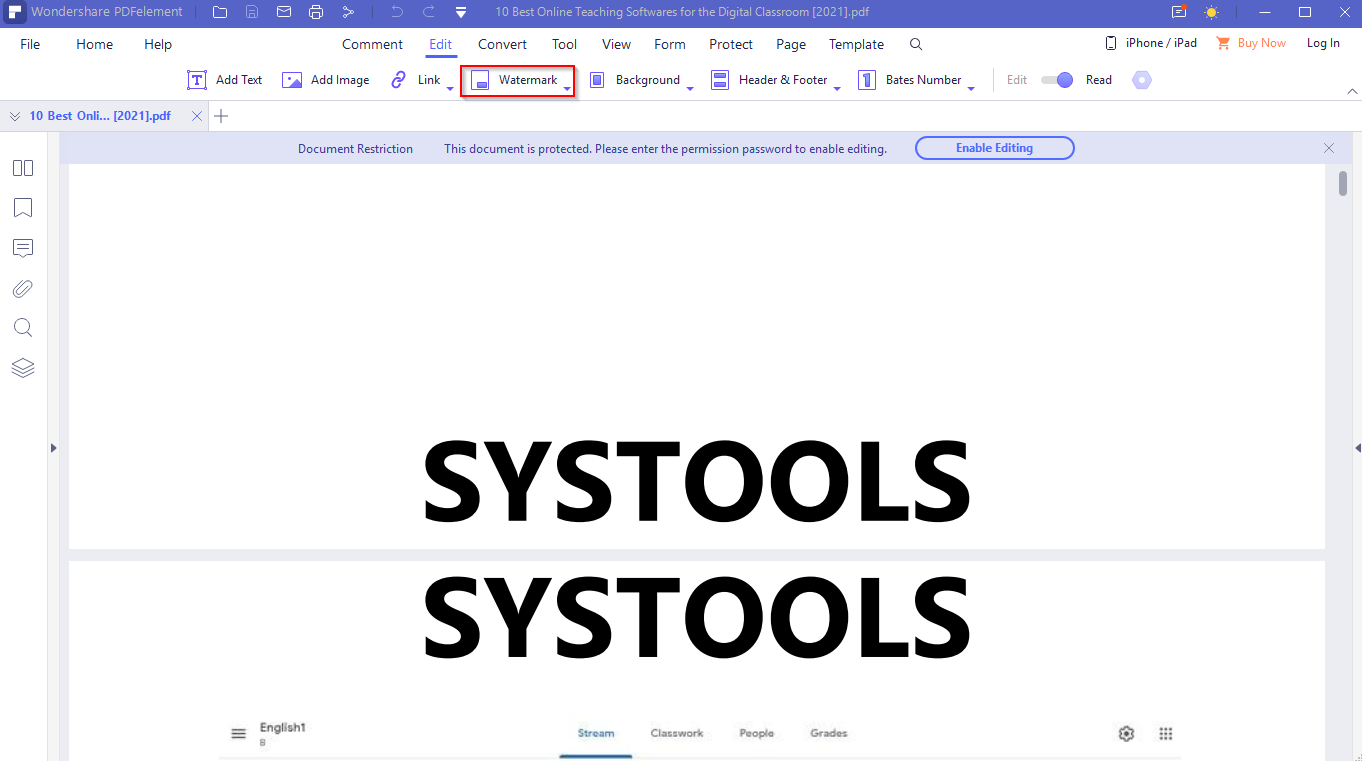This screenshot has width=1362, height=761.
Task: Click the Header & Footer tool
Action: (x=769, y=80)
